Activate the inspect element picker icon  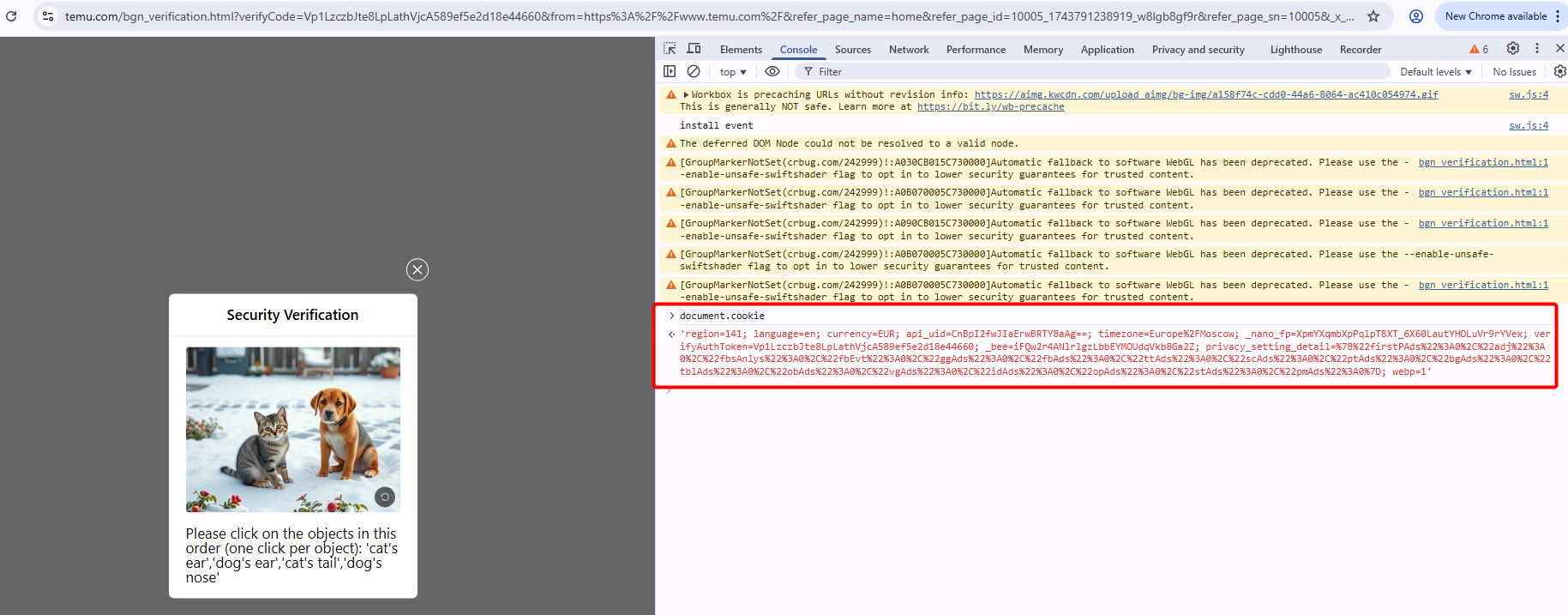coord(670,49)
